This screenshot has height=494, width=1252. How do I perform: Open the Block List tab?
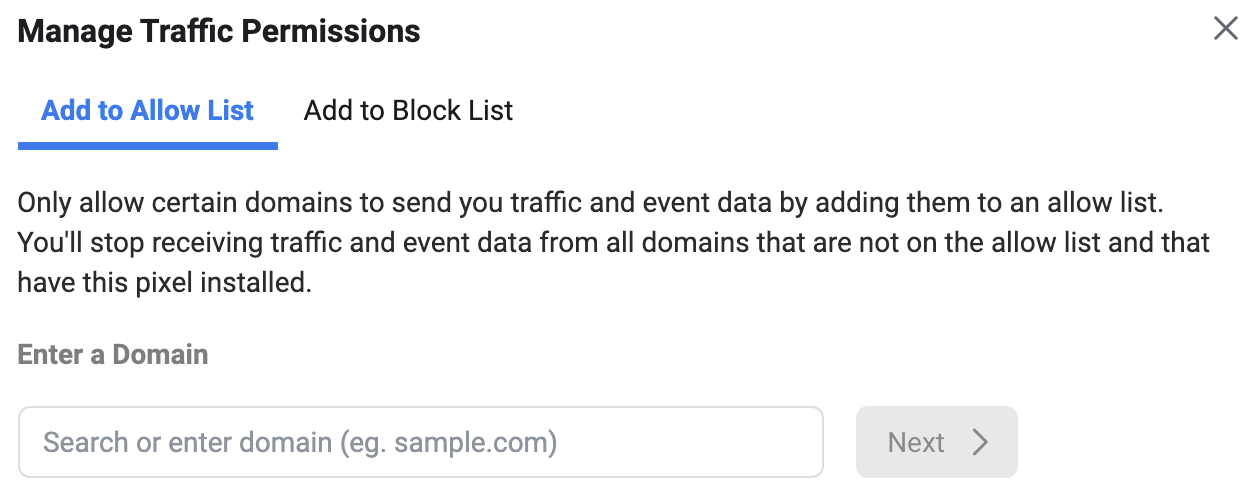(x=408, y=110)
